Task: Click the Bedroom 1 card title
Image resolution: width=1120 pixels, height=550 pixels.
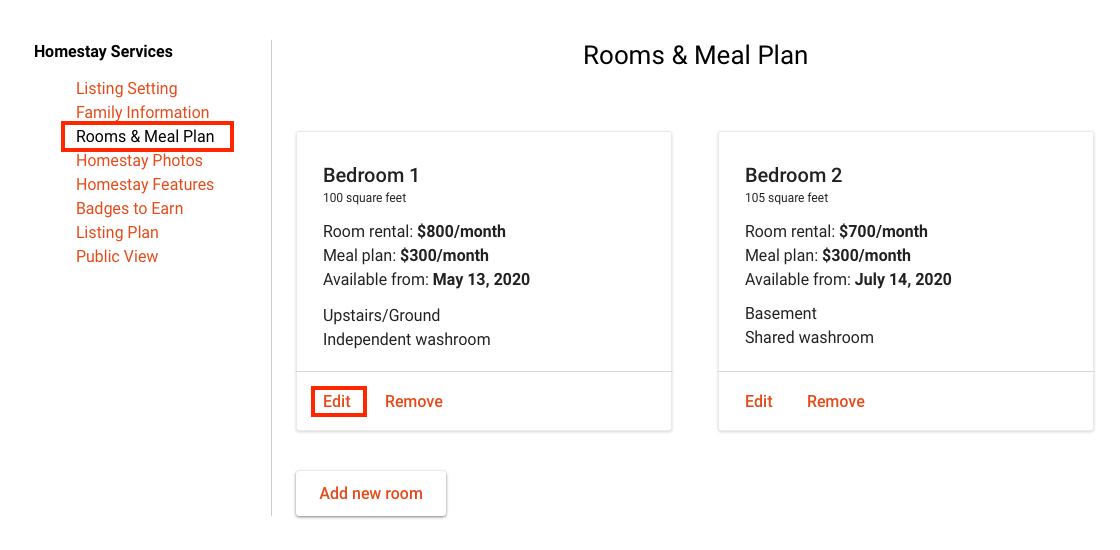Action: pos(371,175)
